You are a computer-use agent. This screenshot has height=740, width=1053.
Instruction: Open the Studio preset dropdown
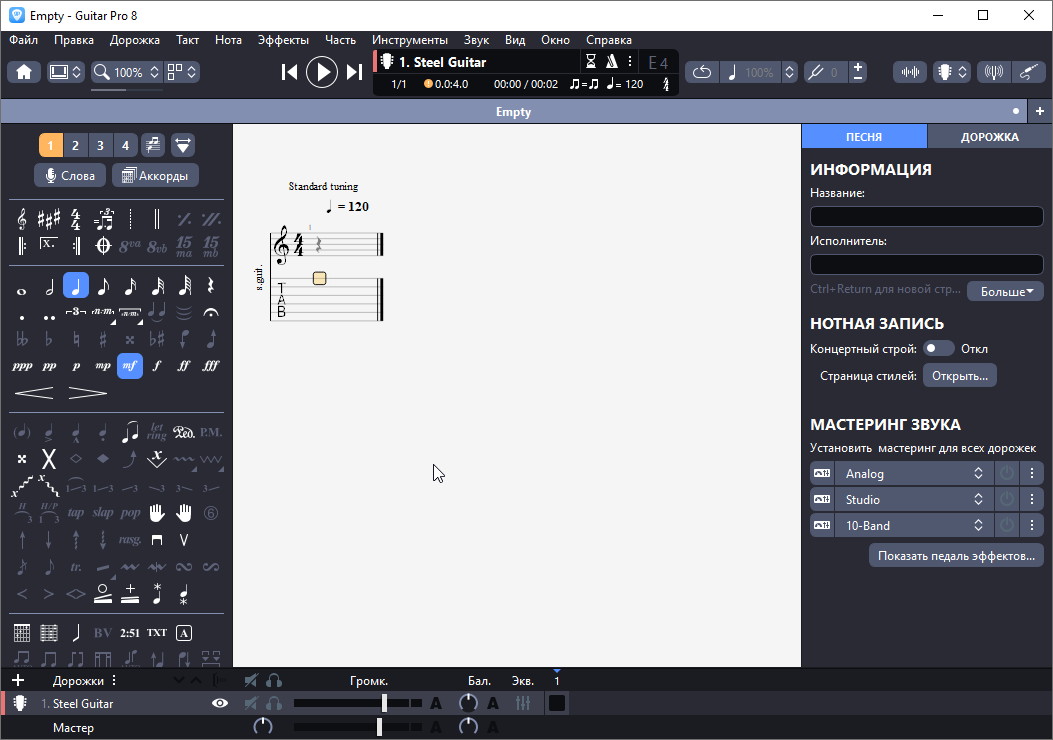(x=914, y=499)
